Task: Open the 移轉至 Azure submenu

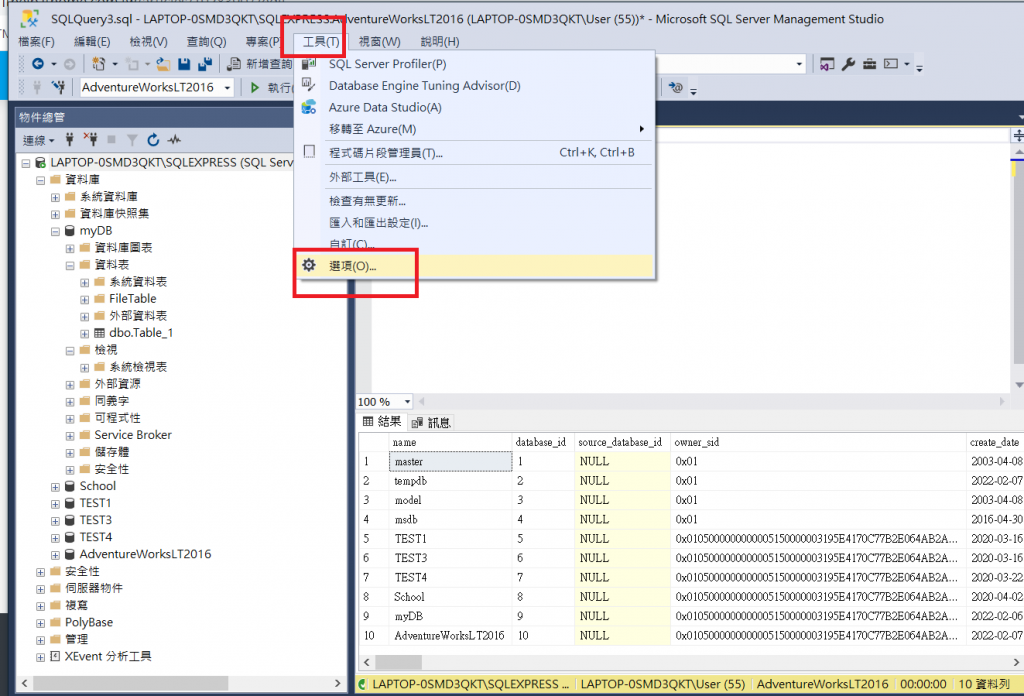Action: (474, 129)
